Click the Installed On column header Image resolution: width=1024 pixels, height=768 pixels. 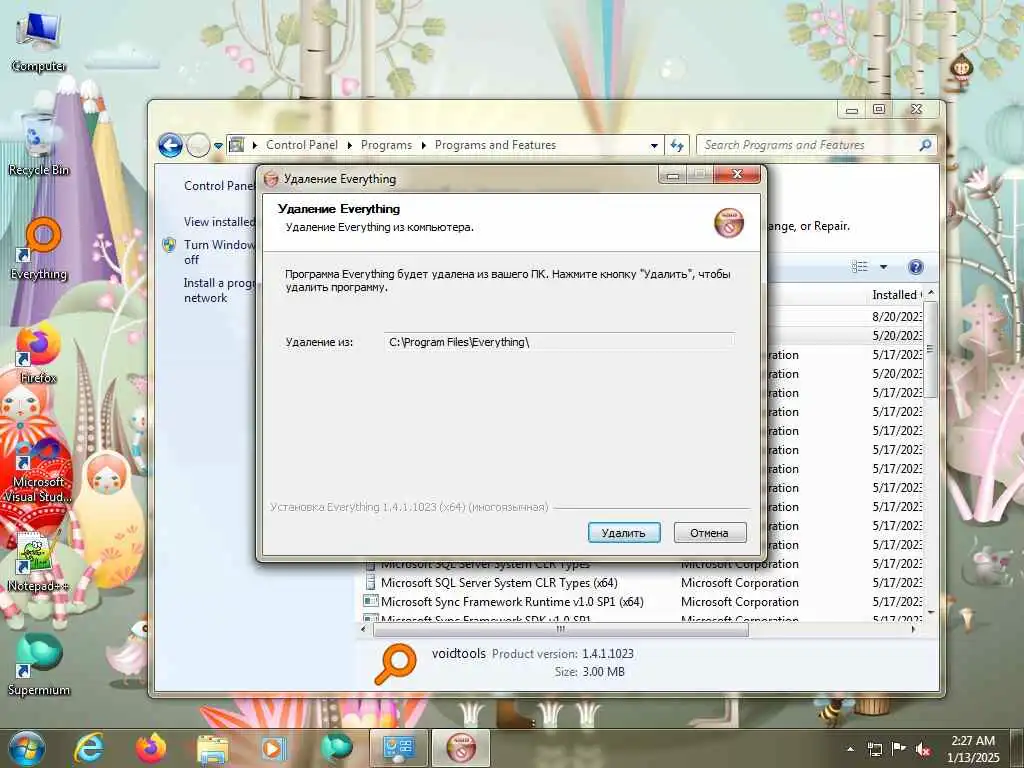point(898,295)
